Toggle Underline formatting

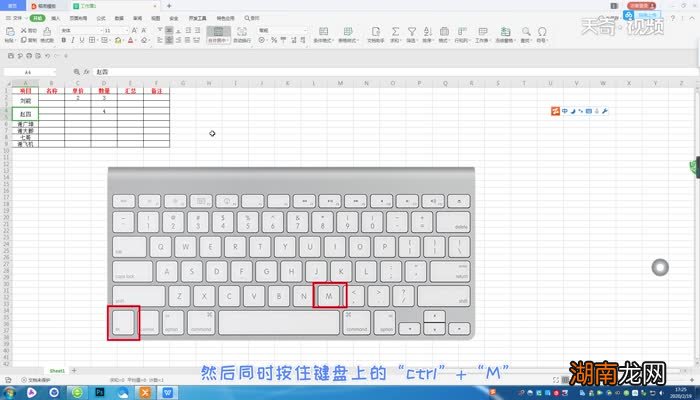[x=82, y=40]
